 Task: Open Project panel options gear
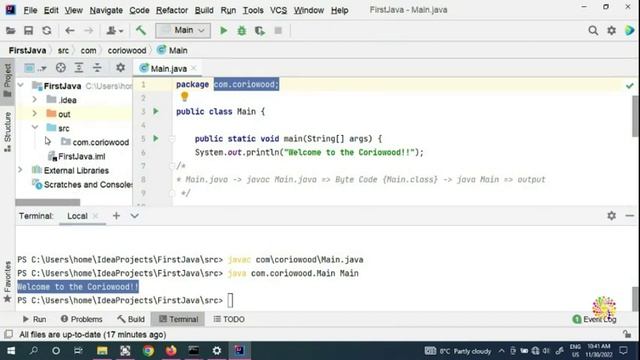(120, 68)
